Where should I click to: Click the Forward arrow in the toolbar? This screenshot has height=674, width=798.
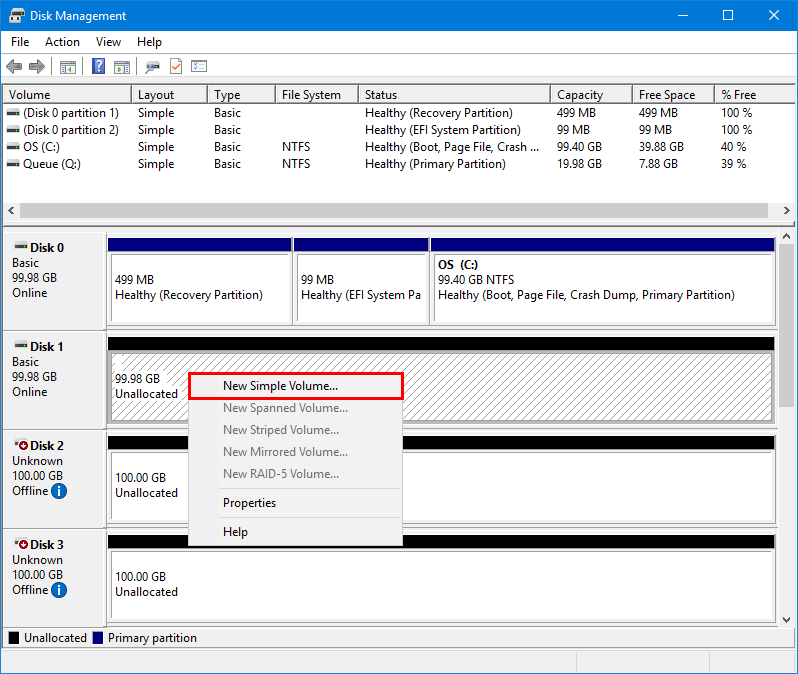(x=37, y=67)
